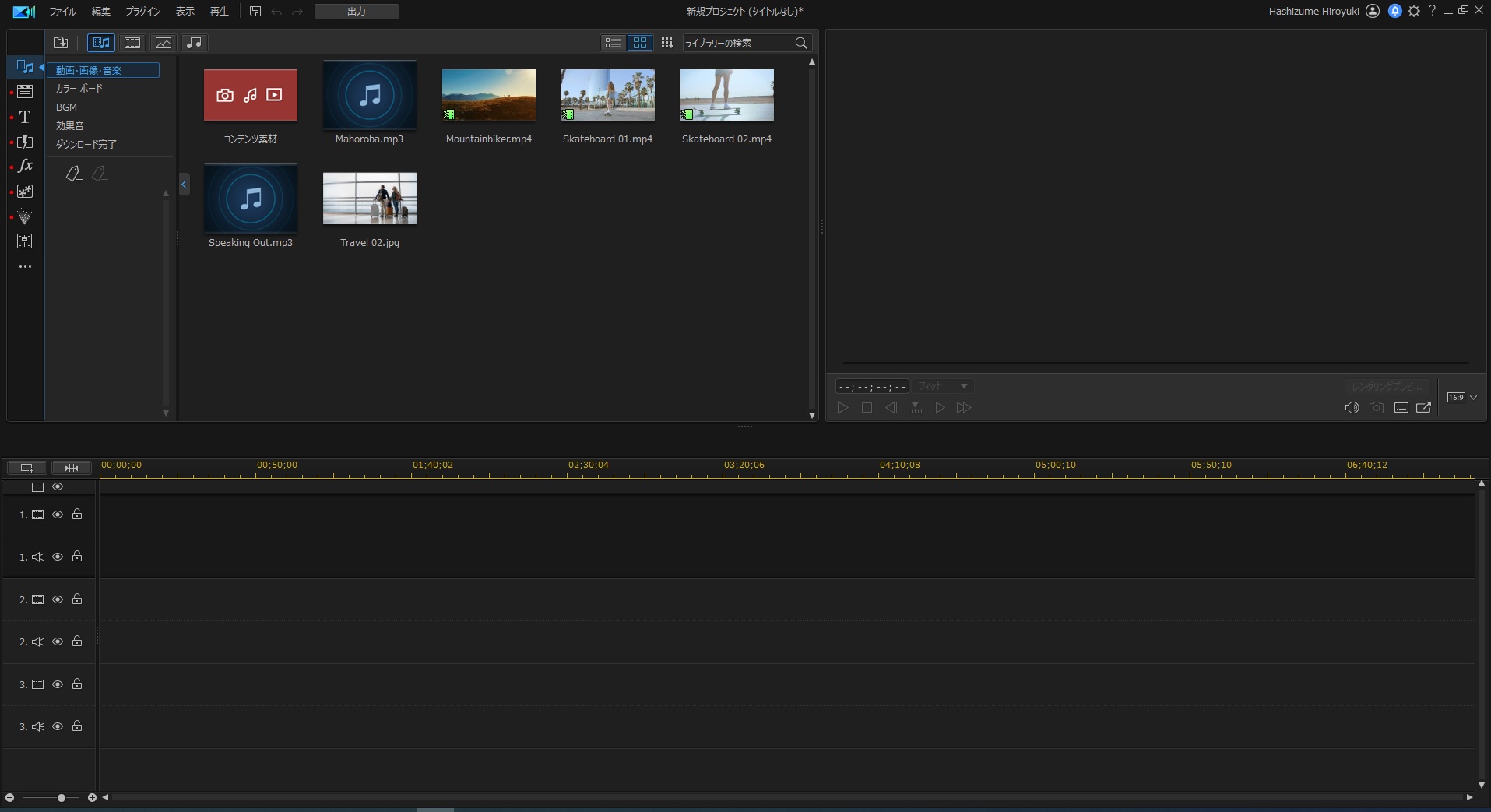
Task: Open preferences with the gear icon
Action: (1415, 11)
